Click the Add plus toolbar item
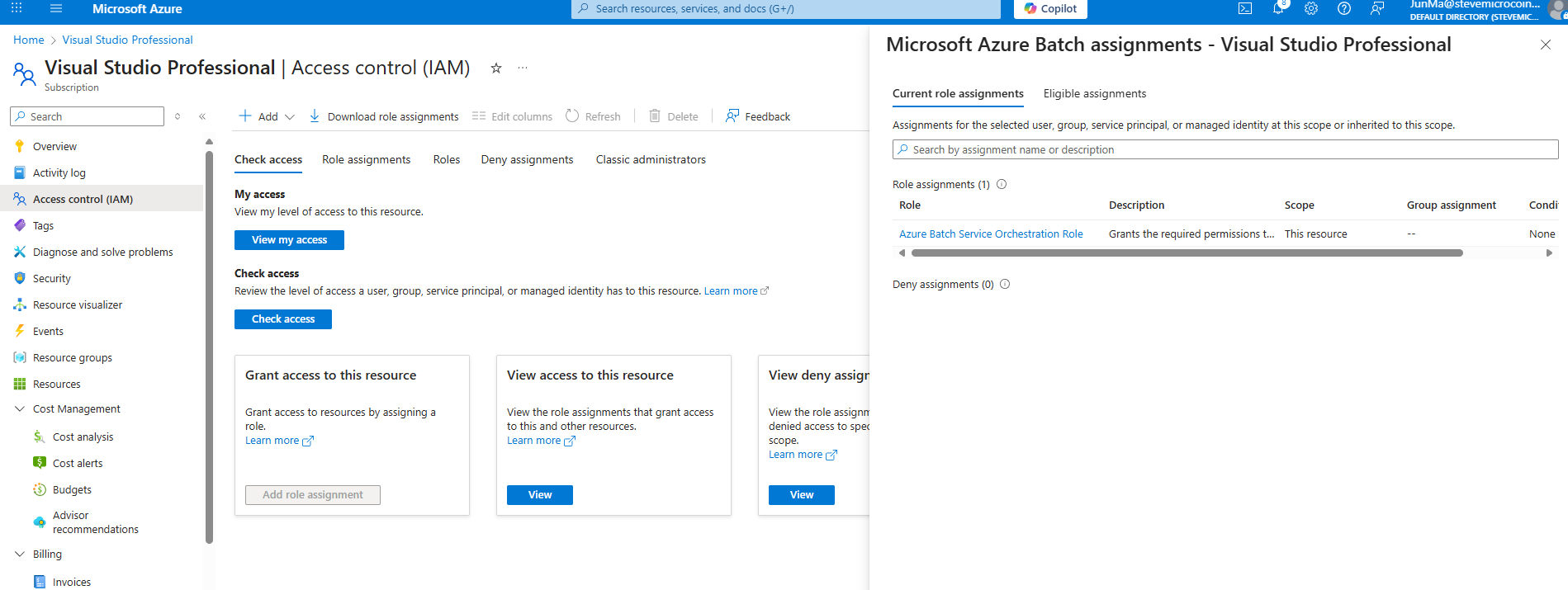This screenshot has height=590, width=1568. [258, 116]
